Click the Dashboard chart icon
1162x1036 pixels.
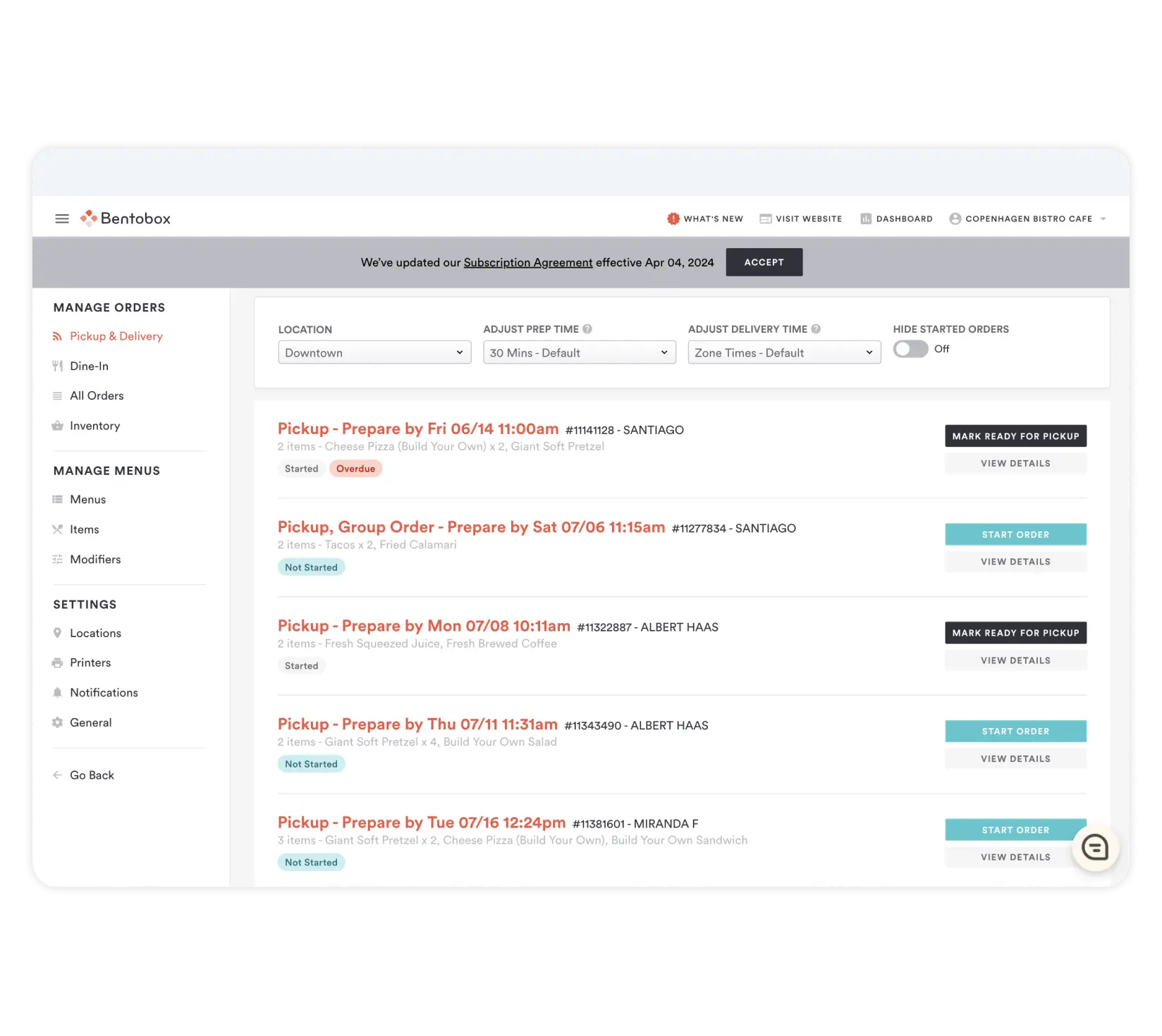(866, 218)
